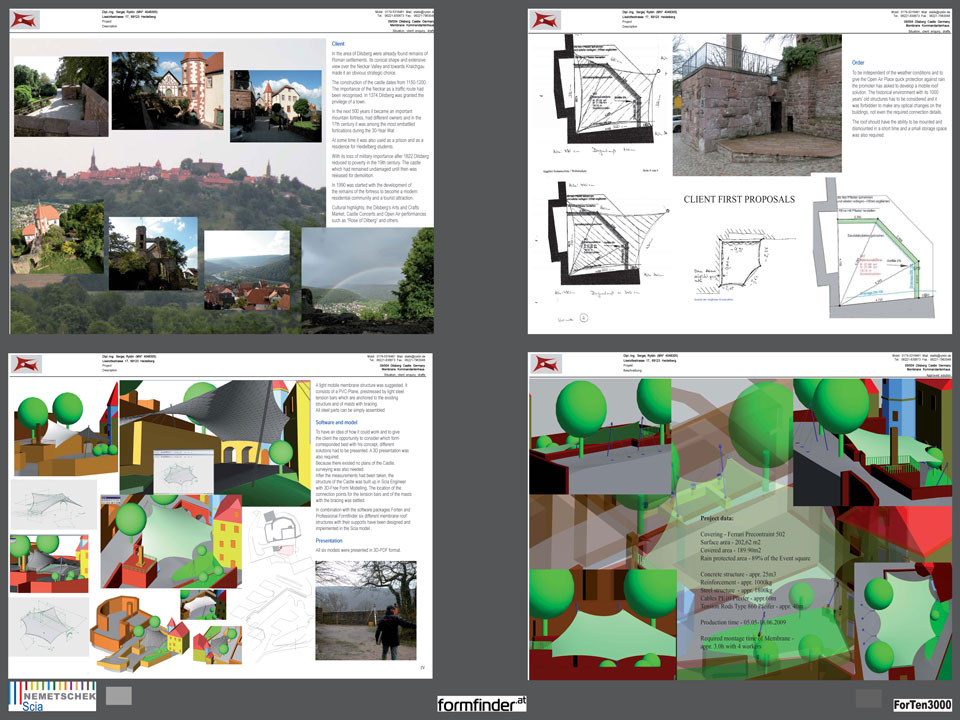Image resolution: width=960 pixels, height=720 pixels.
Task: Select the "Client" heading
Action: 339,45
